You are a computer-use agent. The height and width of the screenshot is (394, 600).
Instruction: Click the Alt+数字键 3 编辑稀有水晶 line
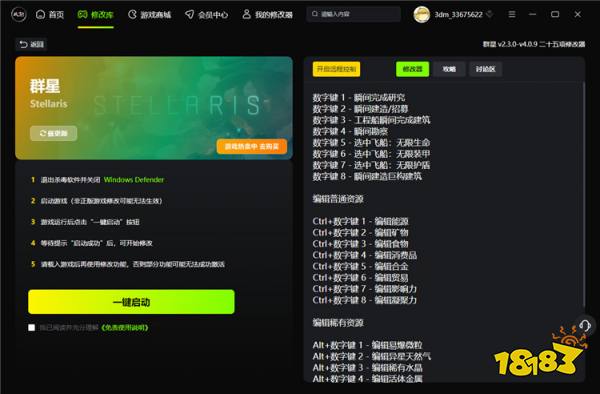(367, 368)
